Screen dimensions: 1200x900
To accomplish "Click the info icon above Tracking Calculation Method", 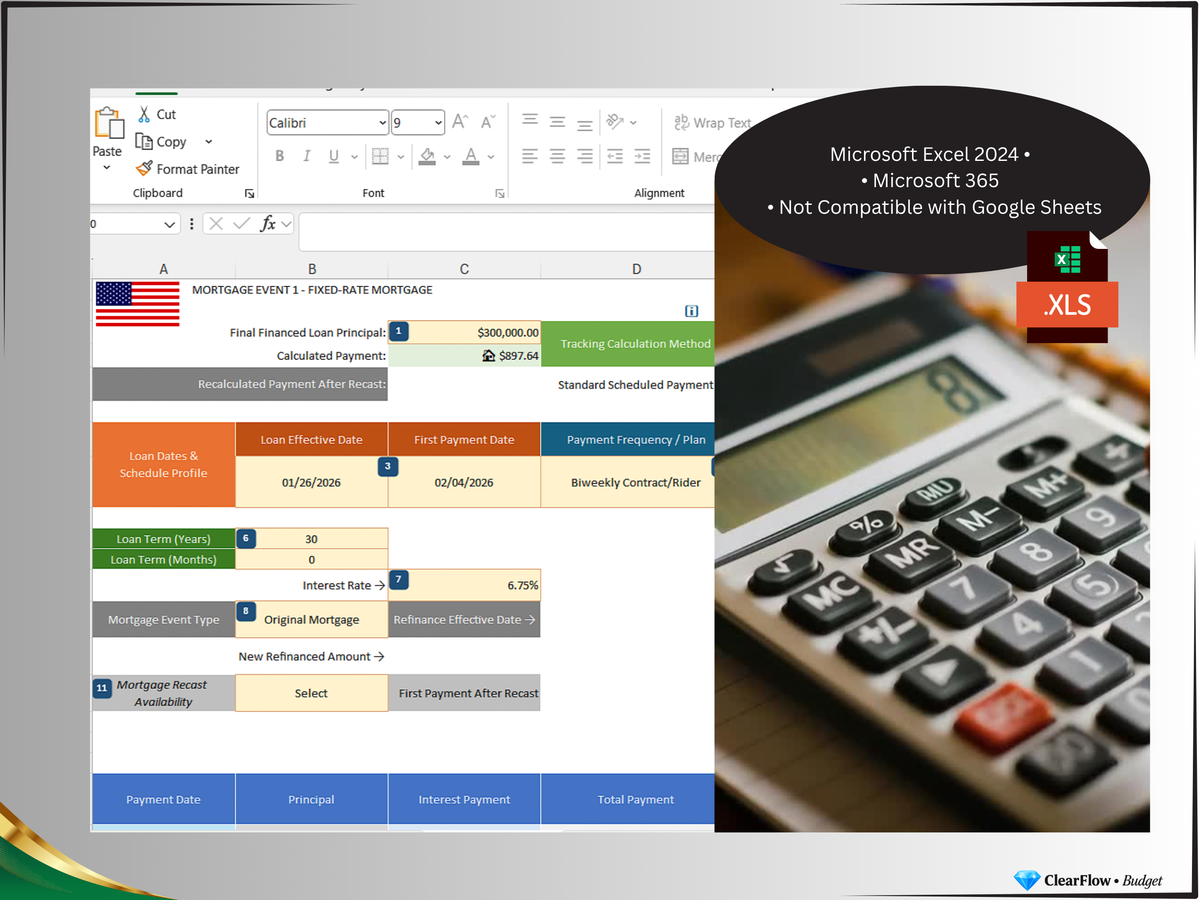I will click(691, 311).
